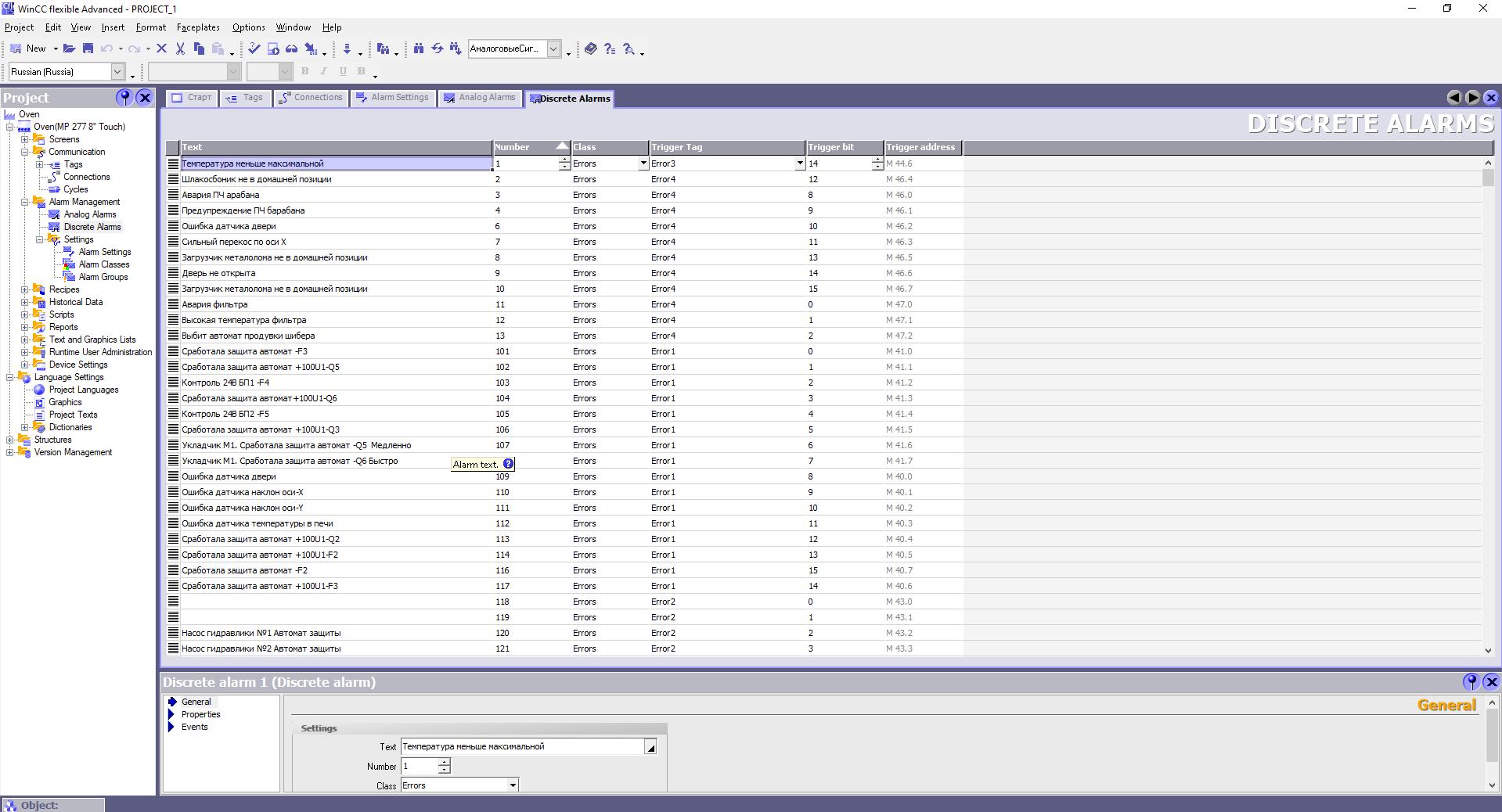Image resolution: width=1502 pixels, height=812 pixels.
Task: Select Project Texts in the project tree
Action: 73,415
